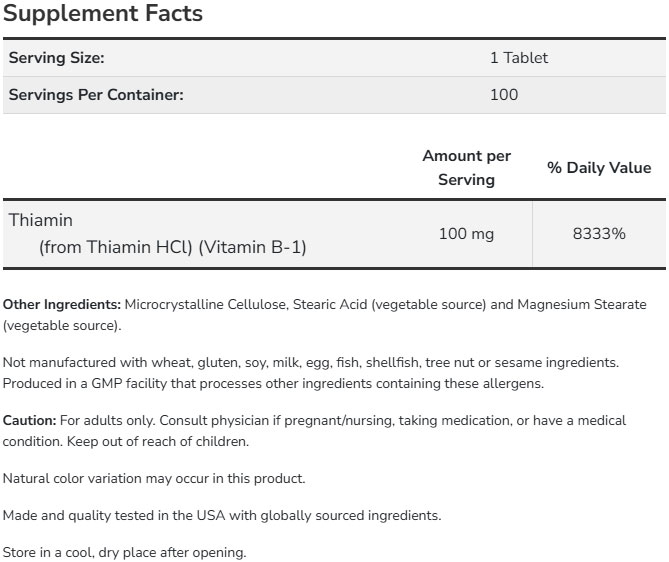
Task: Click the Serving Size label
Action: (x=56, y=58)
